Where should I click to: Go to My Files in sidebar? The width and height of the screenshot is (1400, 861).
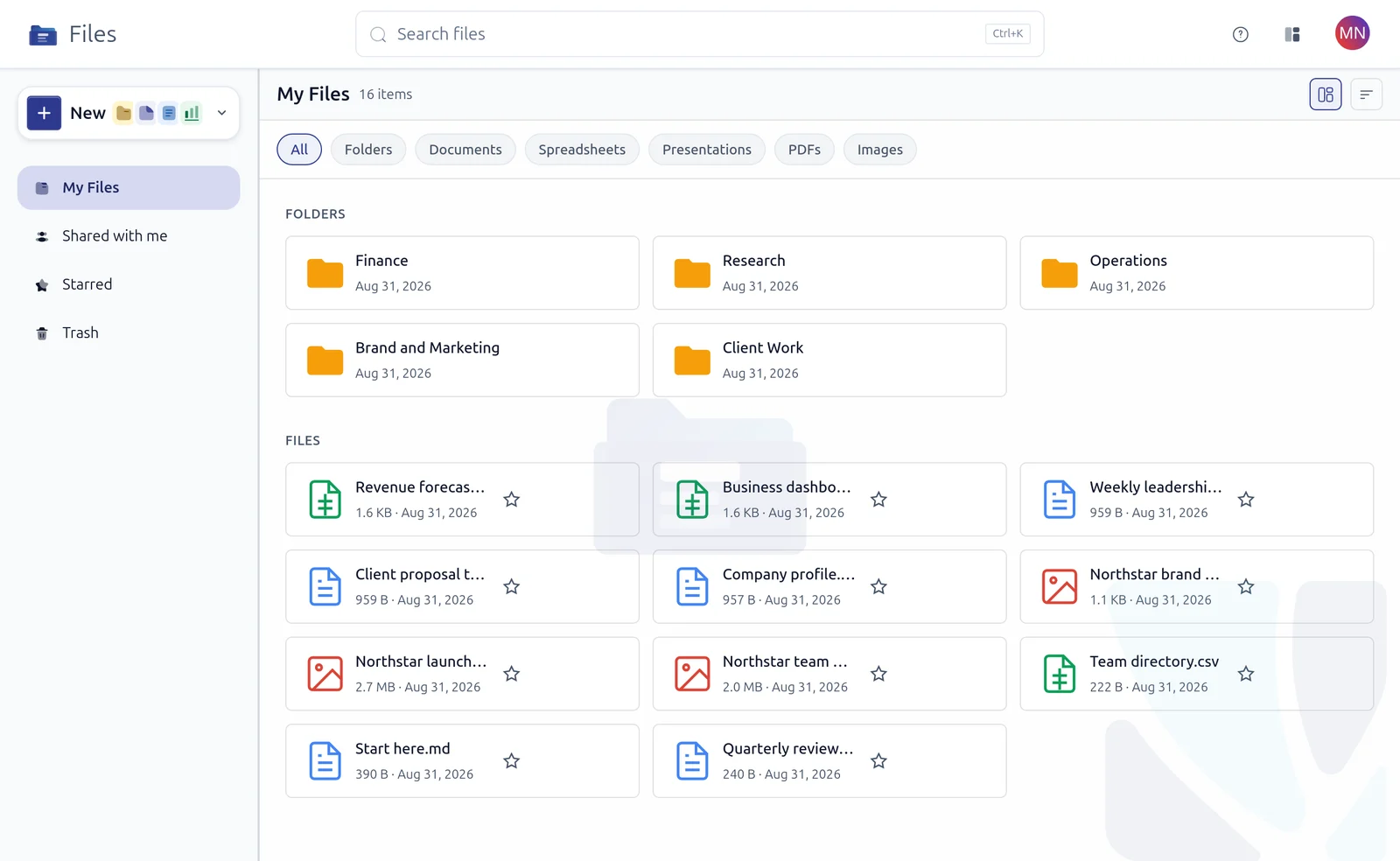click(x=129, y=187)
